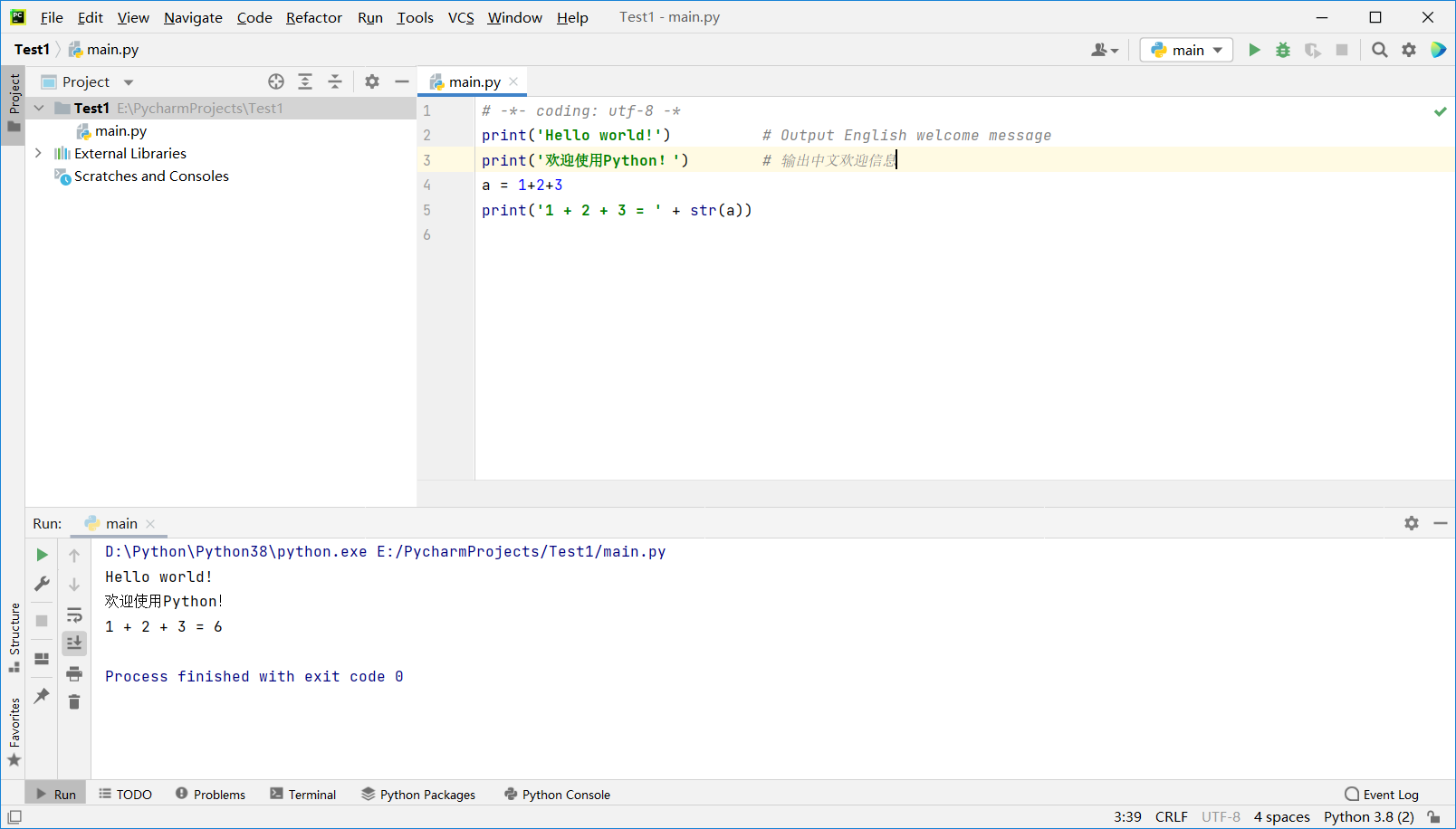Open the Tools menu
Screen dimensions: 1456x829
(x=415, y=17)
